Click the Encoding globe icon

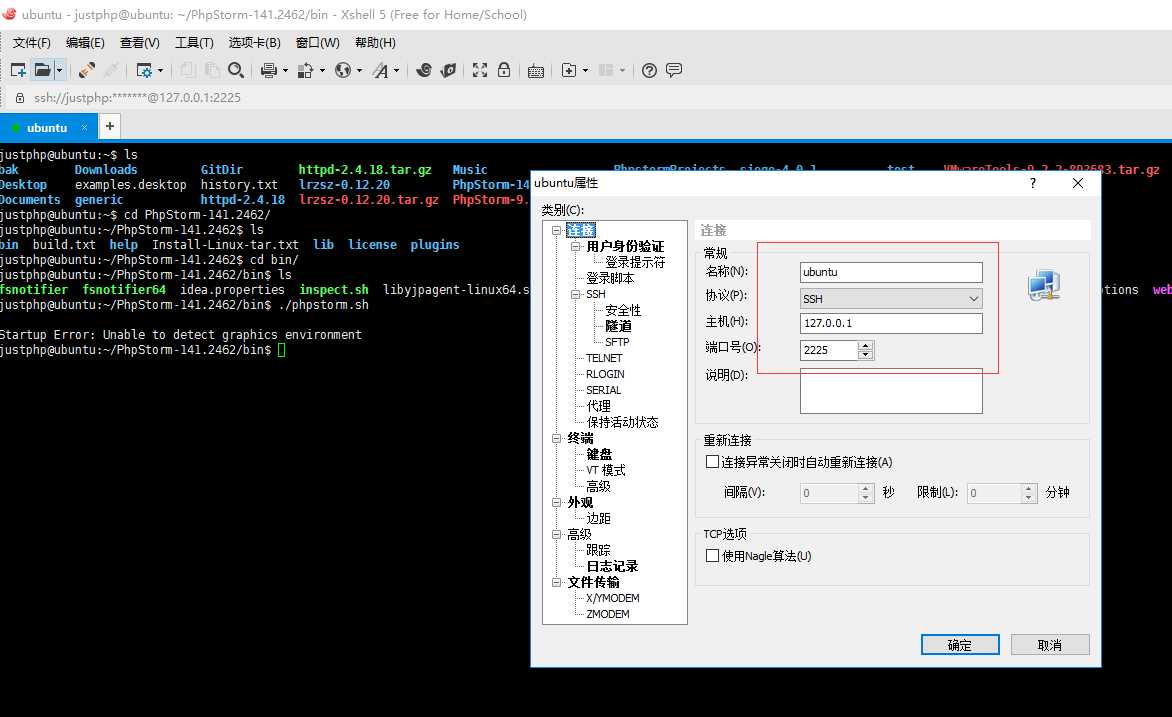343,70
